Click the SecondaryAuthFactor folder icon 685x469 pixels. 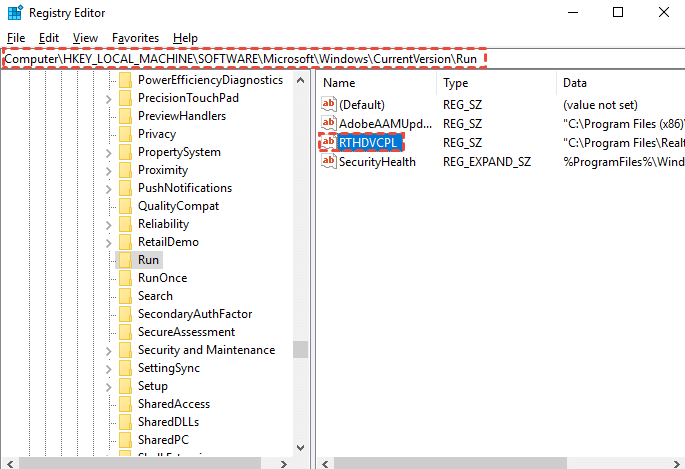(x=125, y=314)
